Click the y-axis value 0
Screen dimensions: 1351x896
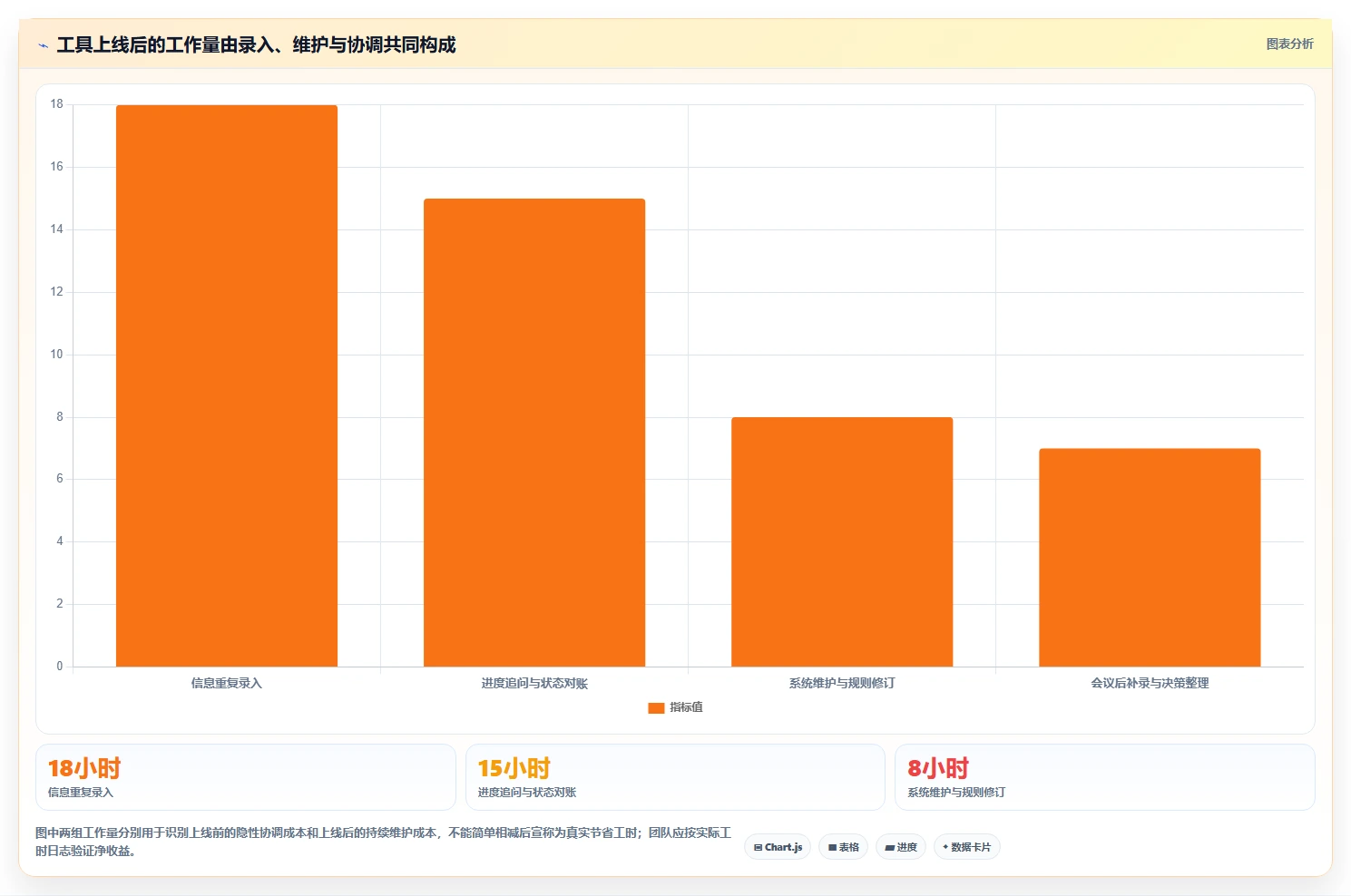click(x=60, y=667)
